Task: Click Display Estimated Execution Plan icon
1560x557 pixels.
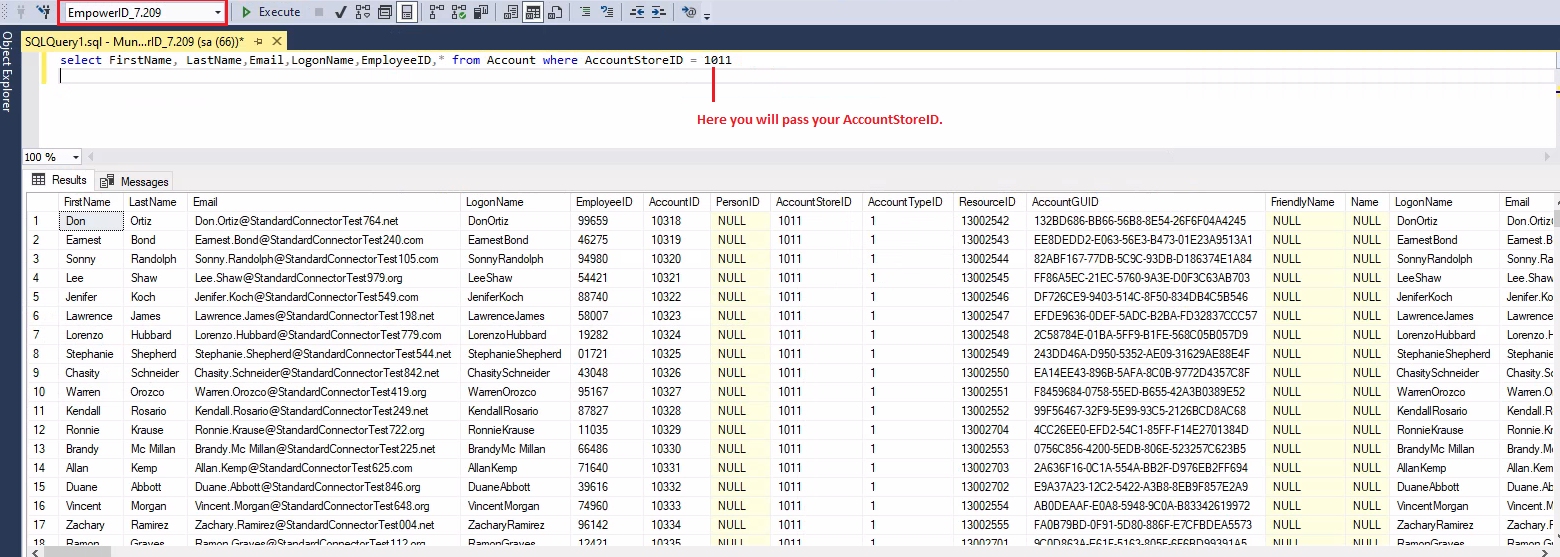Action: tap(362, 12)
